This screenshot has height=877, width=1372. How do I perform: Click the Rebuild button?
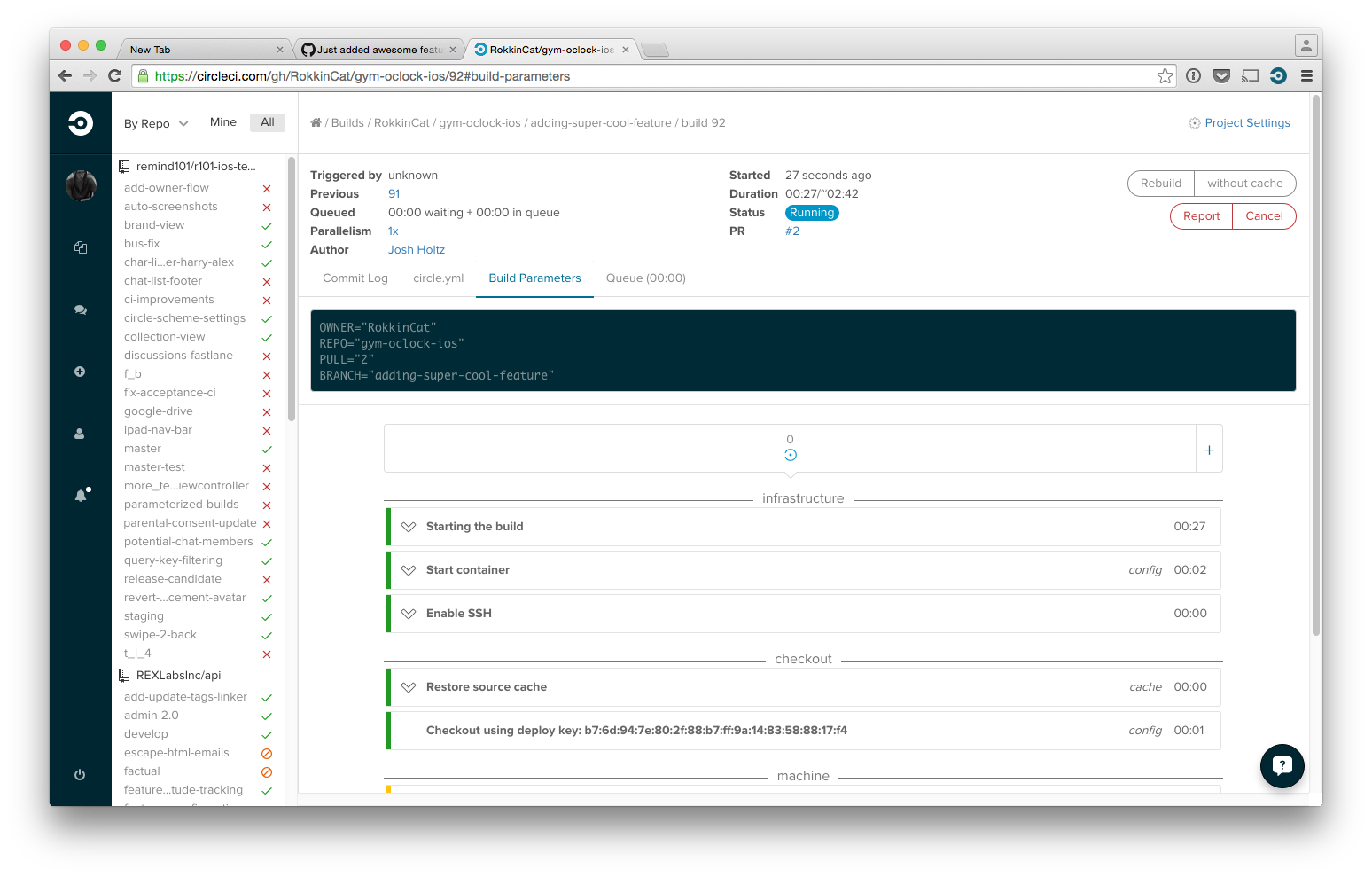click(1161, 184)
